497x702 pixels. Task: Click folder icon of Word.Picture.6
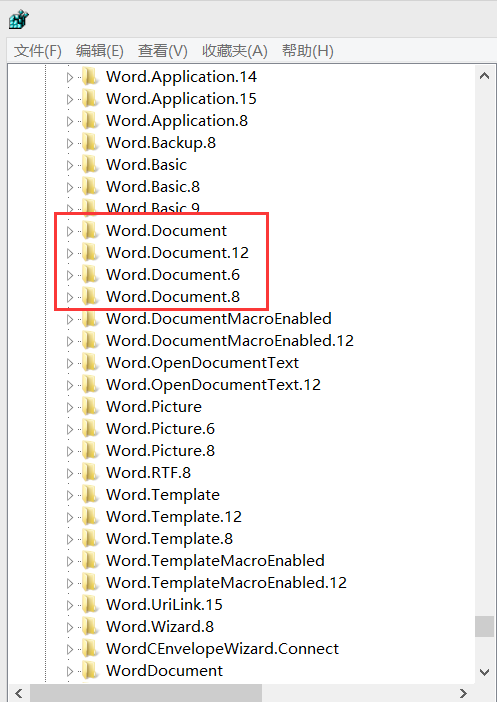[90, 428]
